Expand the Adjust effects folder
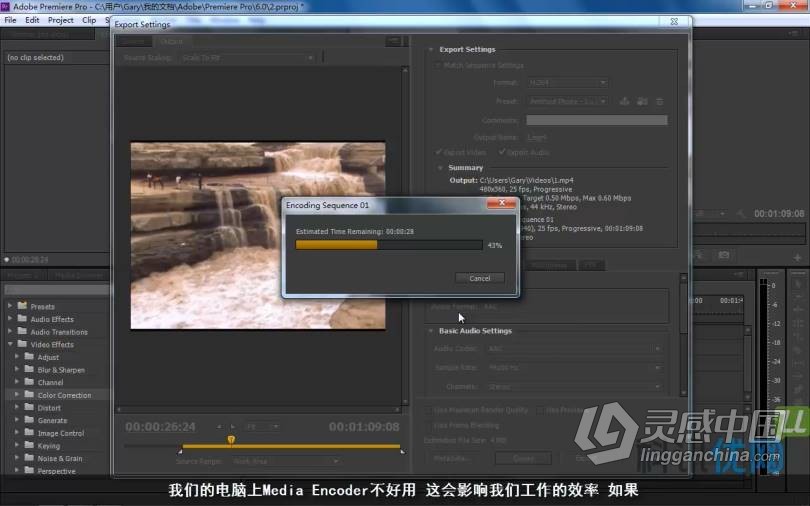Screen dimensions: 810x506 coord(17,357)
